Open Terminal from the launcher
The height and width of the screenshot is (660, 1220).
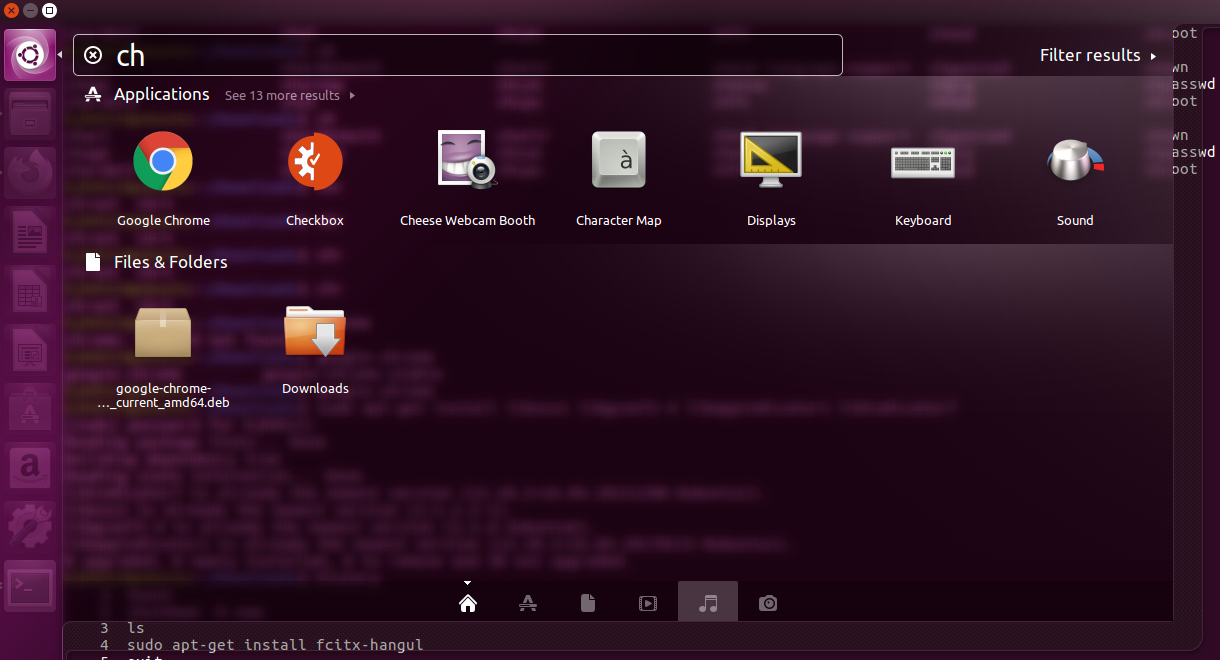pos(30,585)
